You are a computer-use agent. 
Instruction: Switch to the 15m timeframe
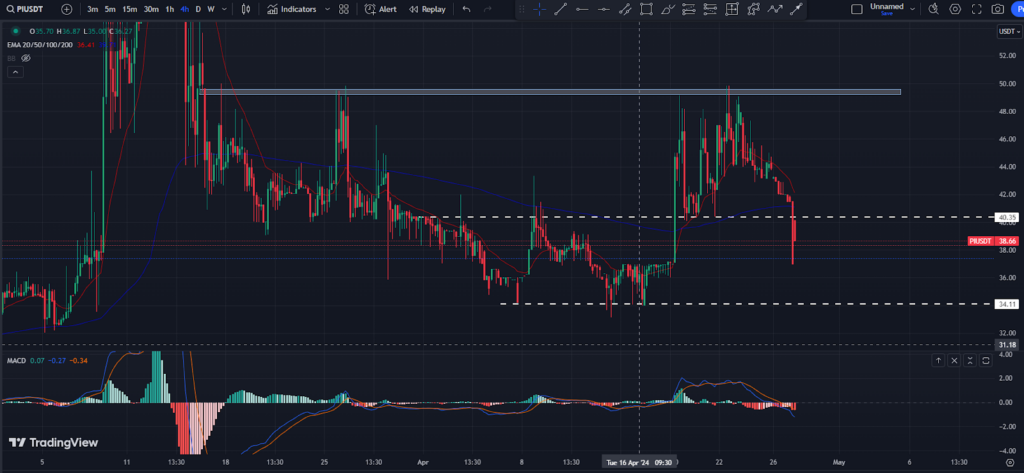pos(129,9)
